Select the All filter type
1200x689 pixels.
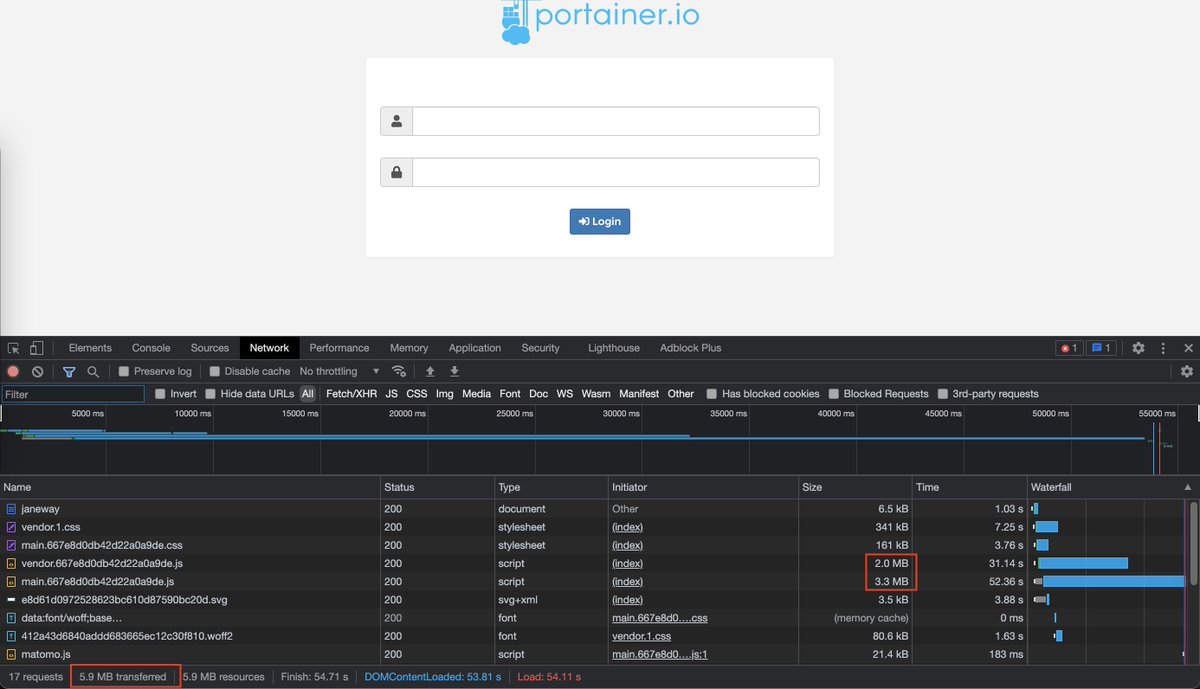(308, 394)
